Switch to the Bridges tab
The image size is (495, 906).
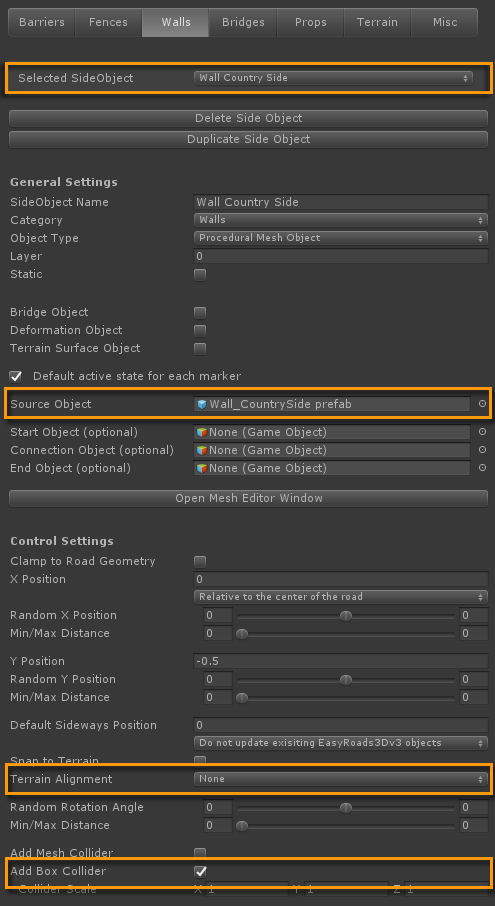click(243, 23)
